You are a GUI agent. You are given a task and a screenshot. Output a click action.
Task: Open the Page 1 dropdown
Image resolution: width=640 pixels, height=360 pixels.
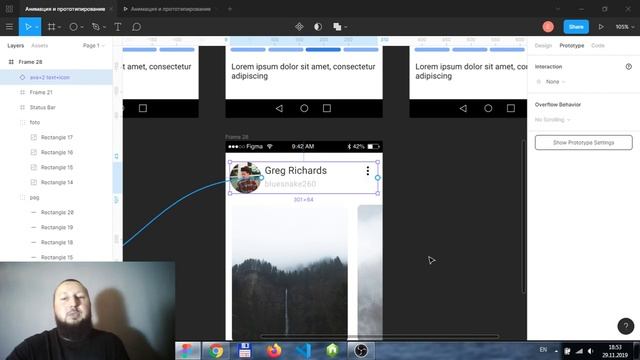[93, 46]
